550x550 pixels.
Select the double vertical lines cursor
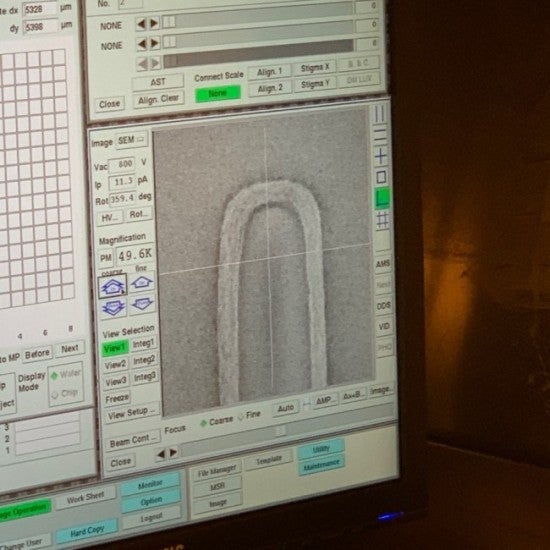pos(380,114)
